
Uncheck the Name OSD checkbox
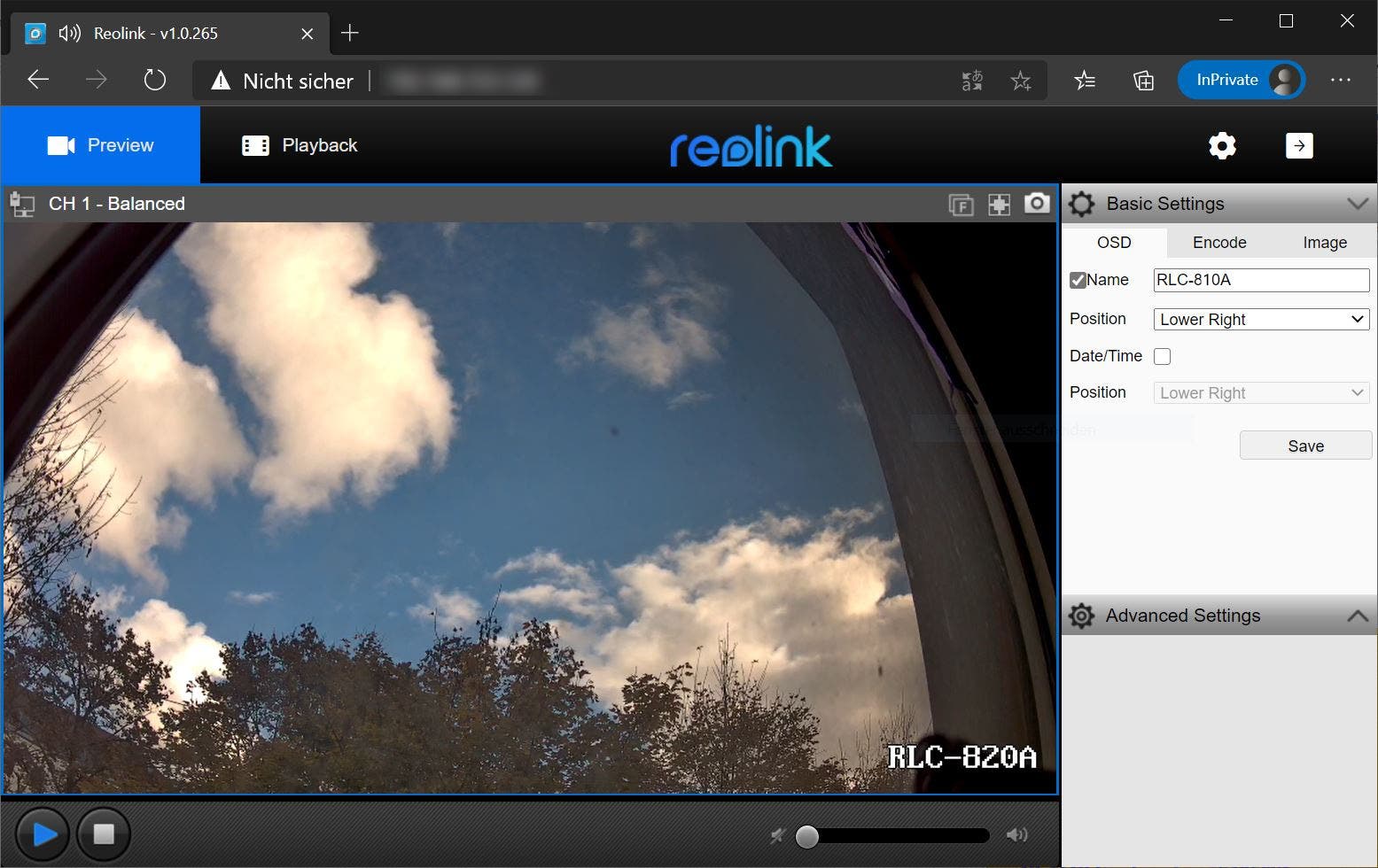(1078, 280)
